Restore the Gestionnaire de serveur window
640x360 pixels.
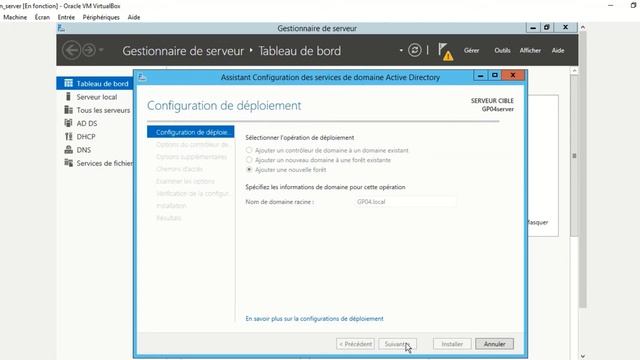547,28
